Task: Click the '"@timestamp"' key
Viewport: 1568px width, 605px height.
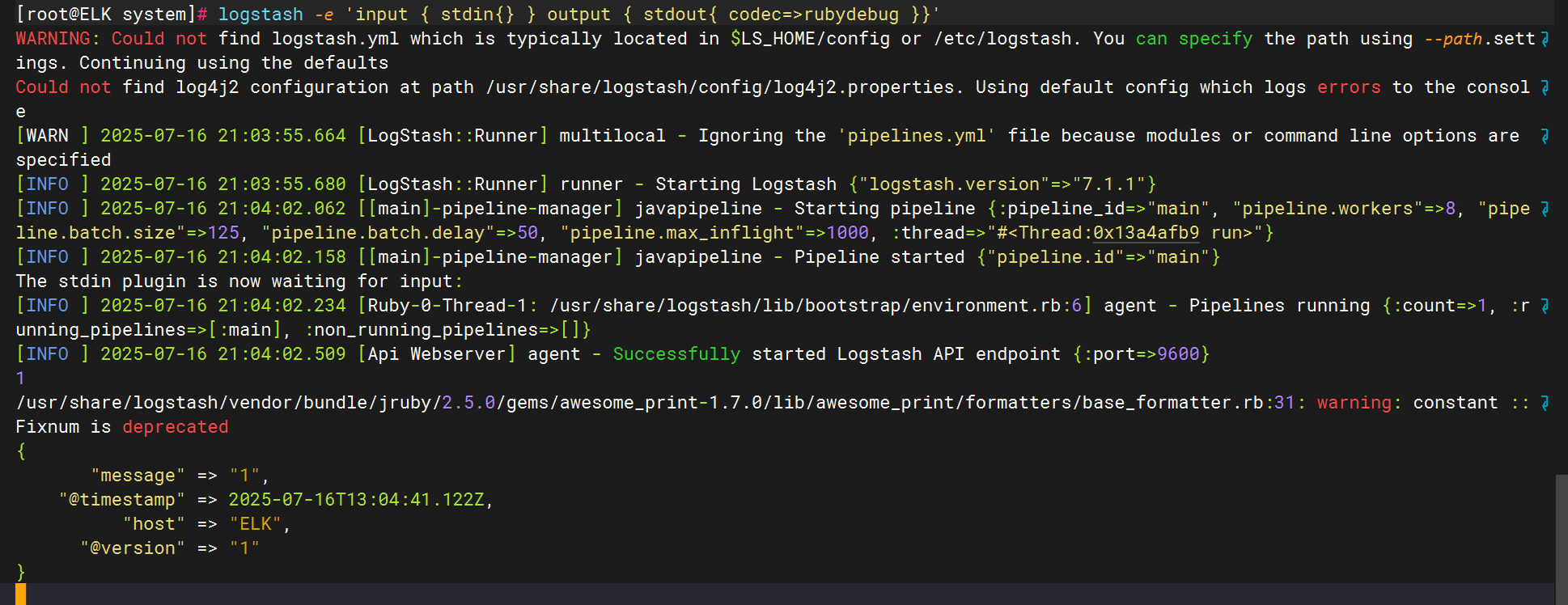Action: click(122, 500)
